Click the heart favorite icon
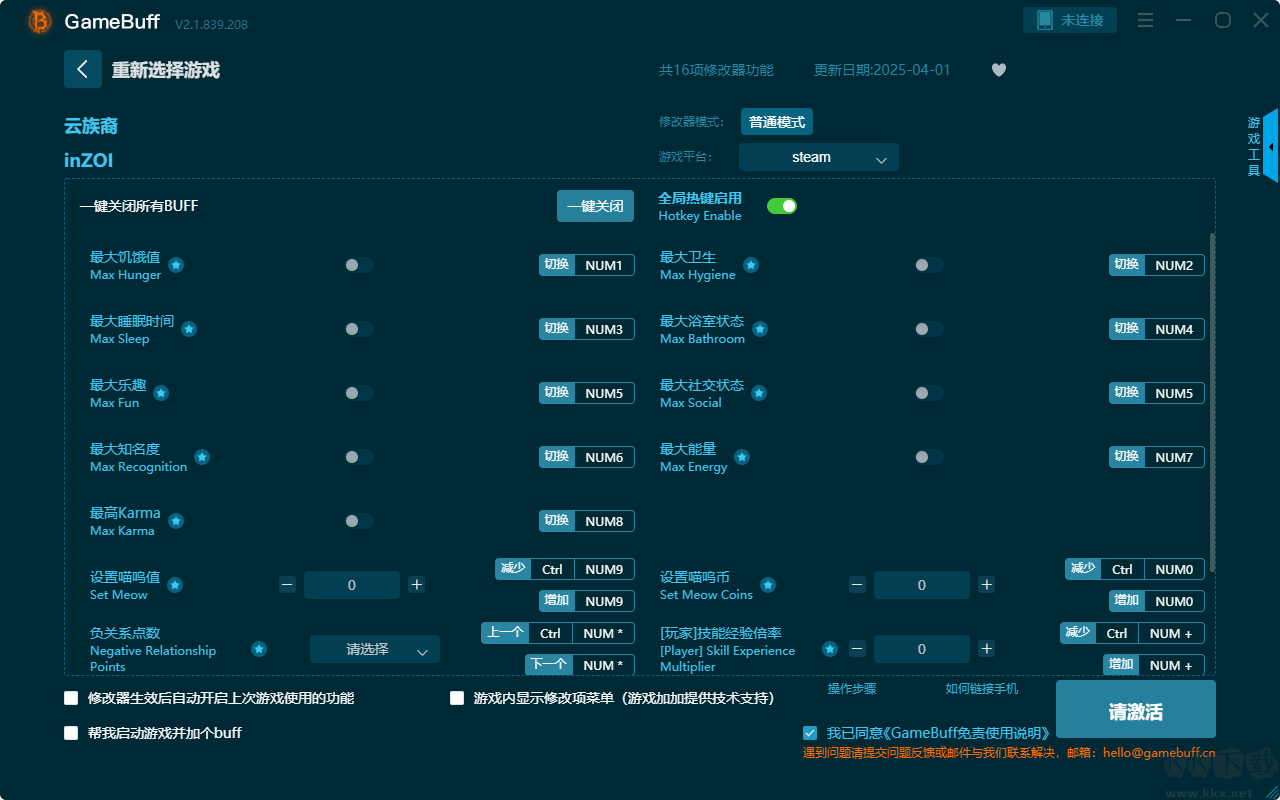 pos(998,70)
